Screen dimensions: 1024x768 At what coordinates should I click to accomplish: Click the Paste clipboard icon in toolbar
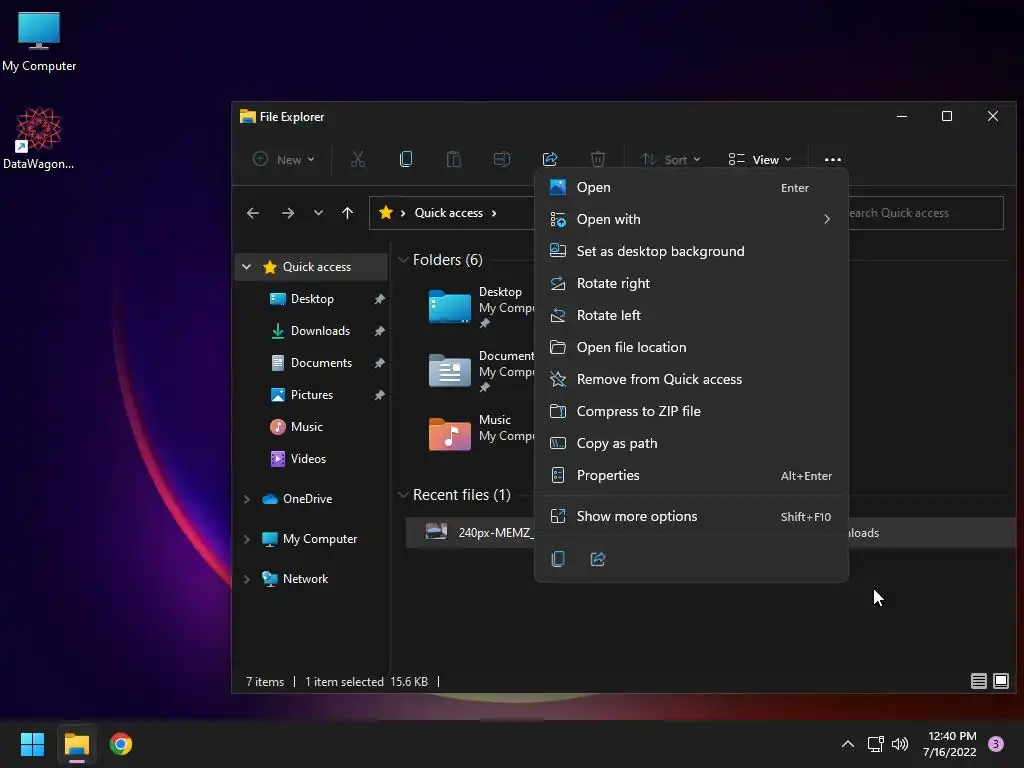pyautogui.click(x=453, y=159)
